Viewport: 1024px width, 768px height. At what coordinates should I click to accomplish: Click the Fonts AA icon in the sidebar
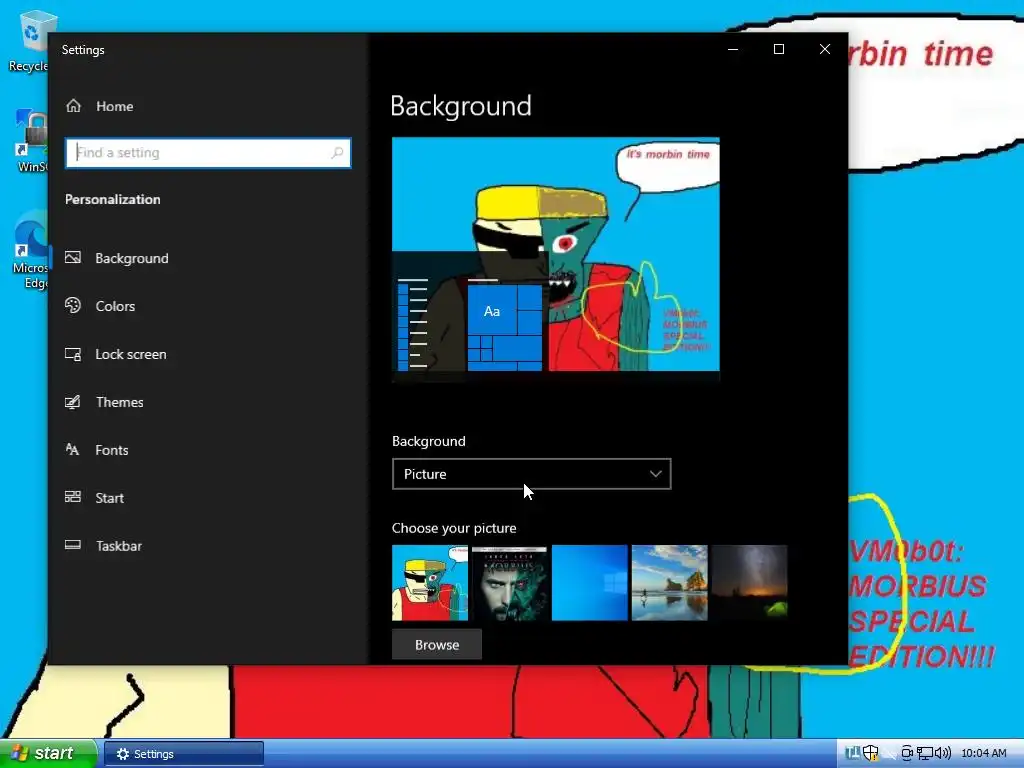point(72,449)
